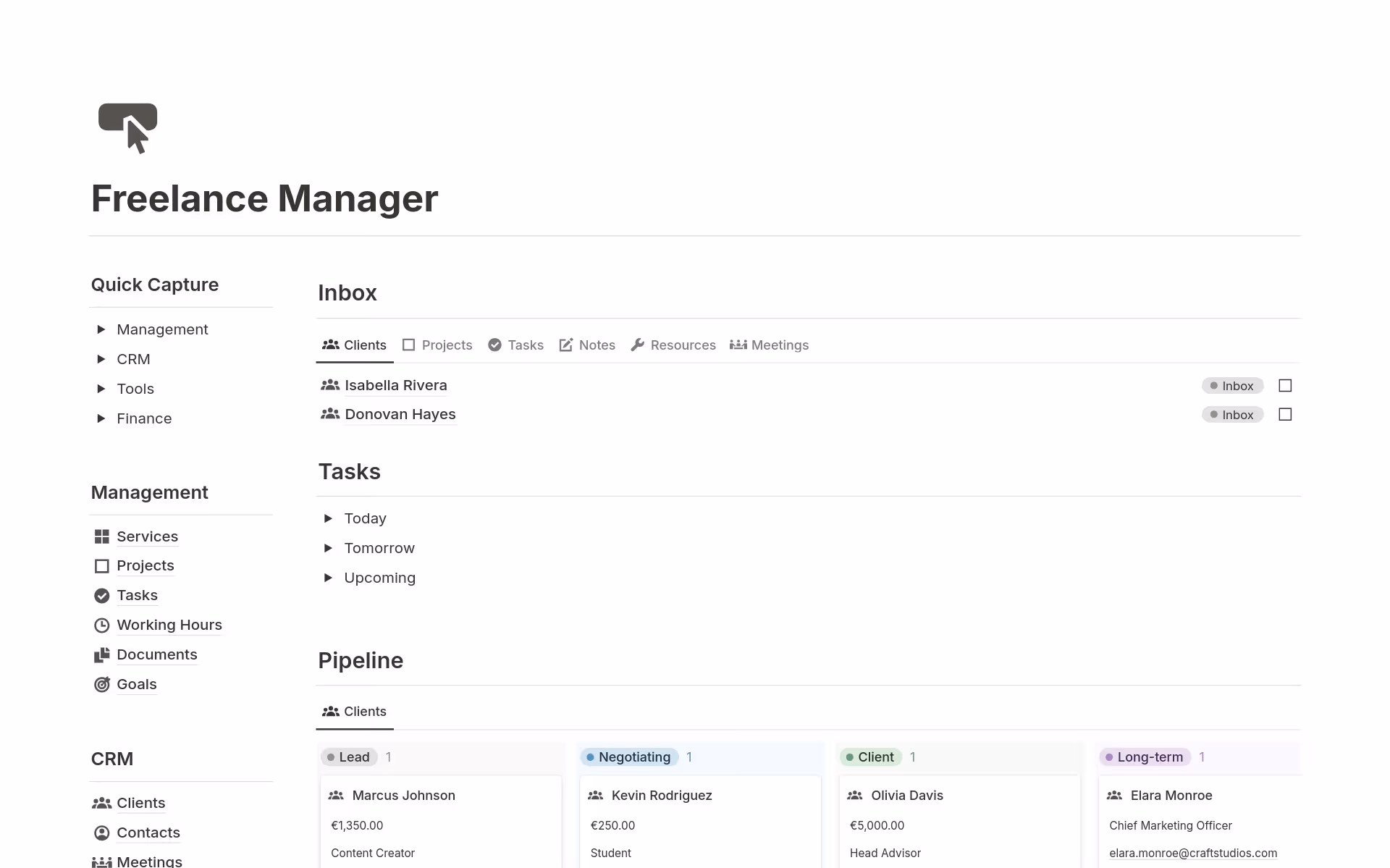Click the Contacts person icon
The height and width of the screenshot is (868, 1390).
(101, 833)
